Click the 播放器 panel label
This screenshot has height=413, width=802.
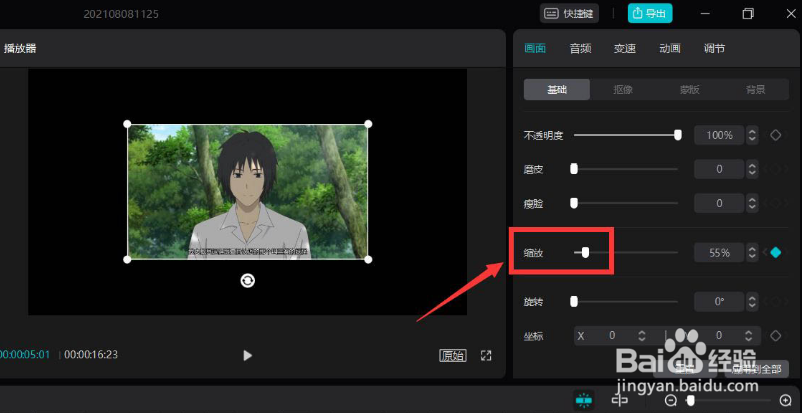(x=20, y=49)
